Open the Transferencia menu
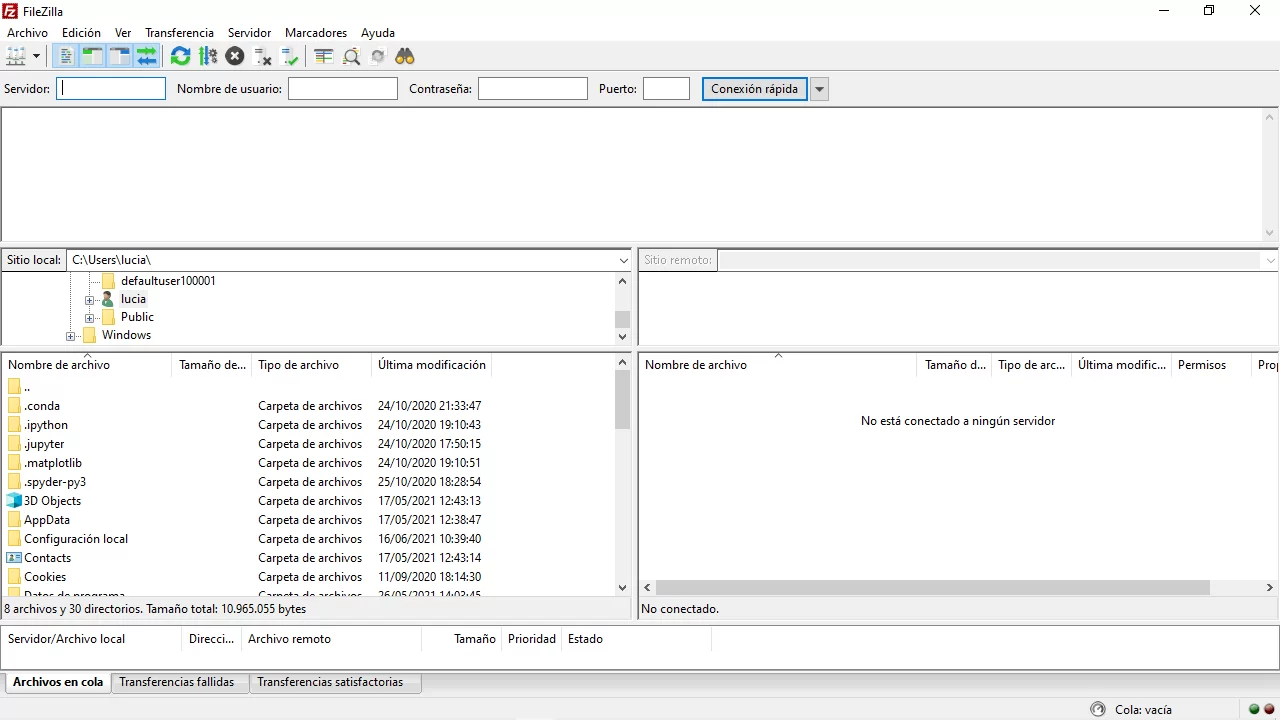The height and width of the screenshot is (720, 1280). 179,33
